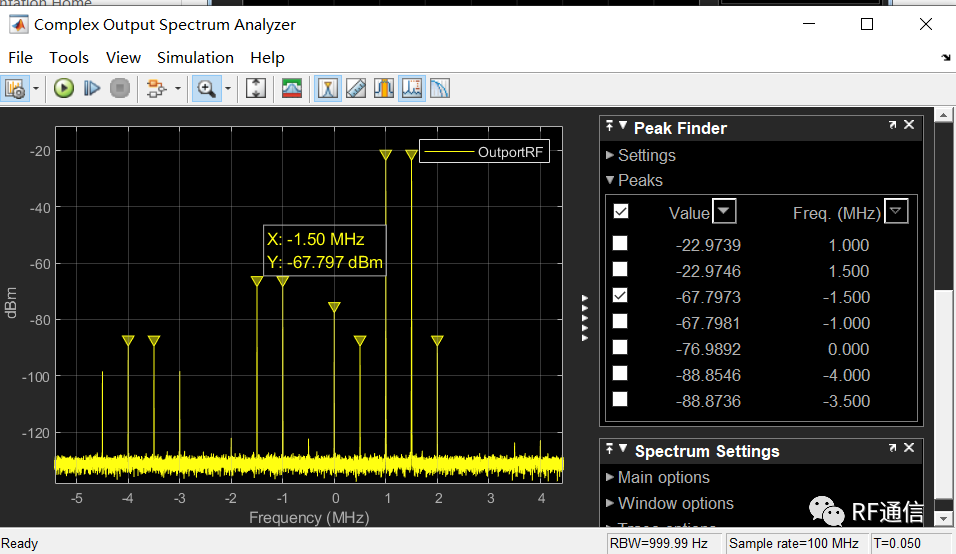Open dropdown next to Spectrum Settings icon

tap(35, 89)
